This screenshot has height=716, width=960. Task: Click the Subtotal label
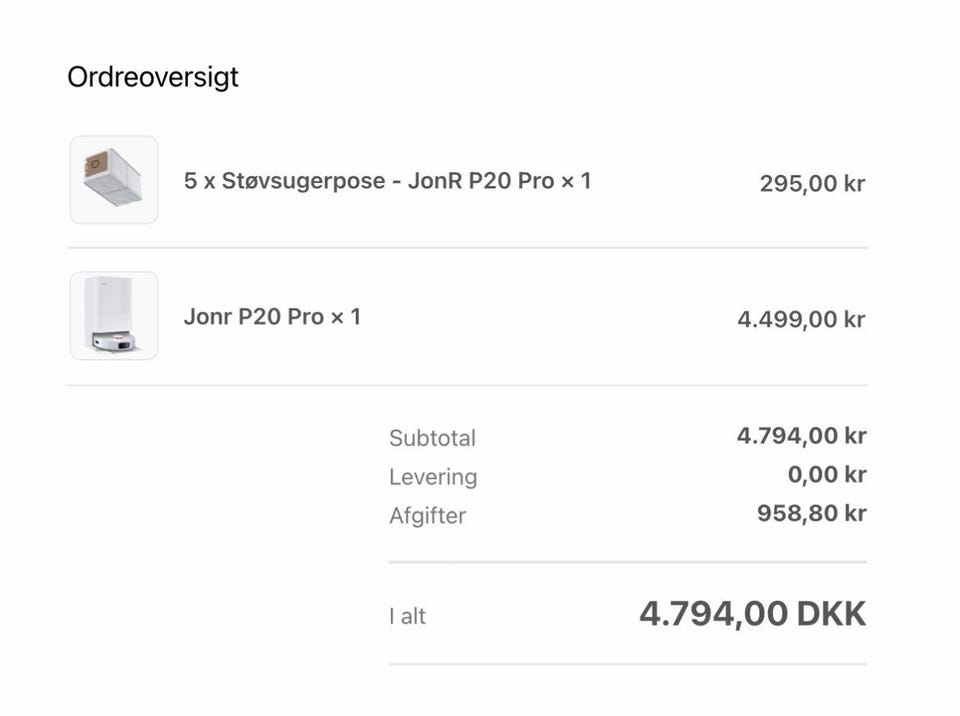click(432, 438)
